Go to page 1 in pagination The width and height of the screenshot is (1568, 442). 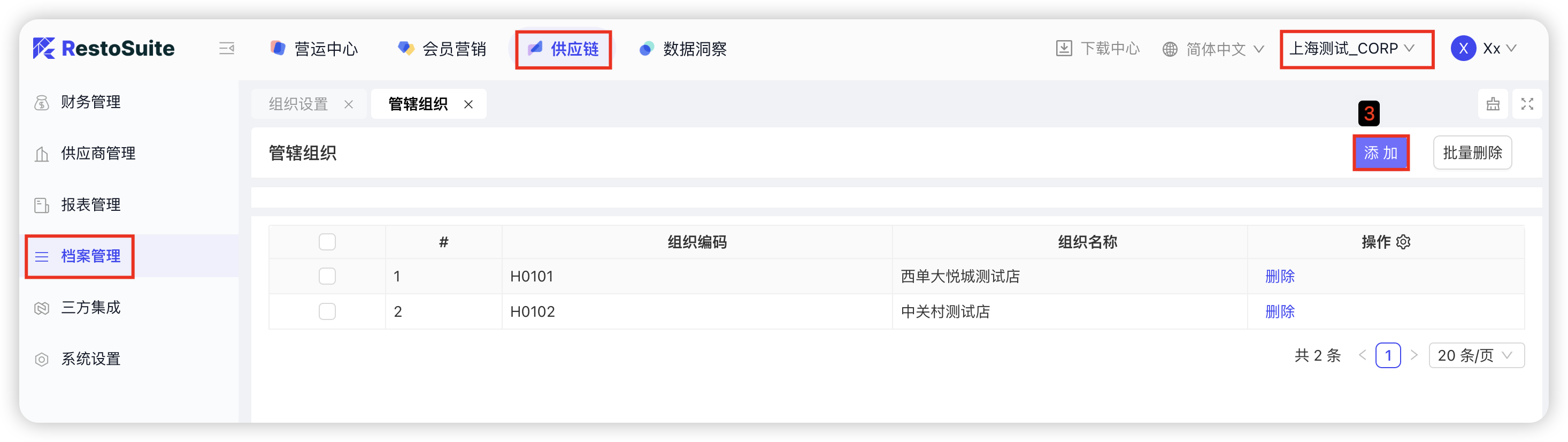[x=1387, y=355]
